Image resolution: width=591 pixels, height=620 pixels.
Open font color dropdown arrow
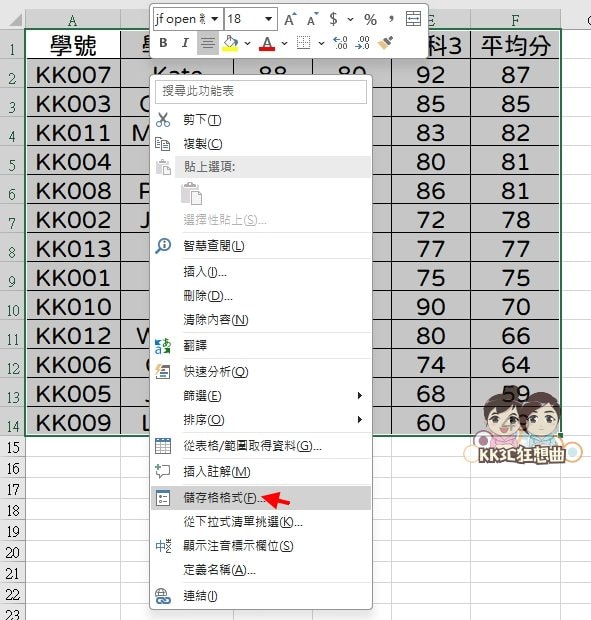pyautogui.click(x=284, y=43)
